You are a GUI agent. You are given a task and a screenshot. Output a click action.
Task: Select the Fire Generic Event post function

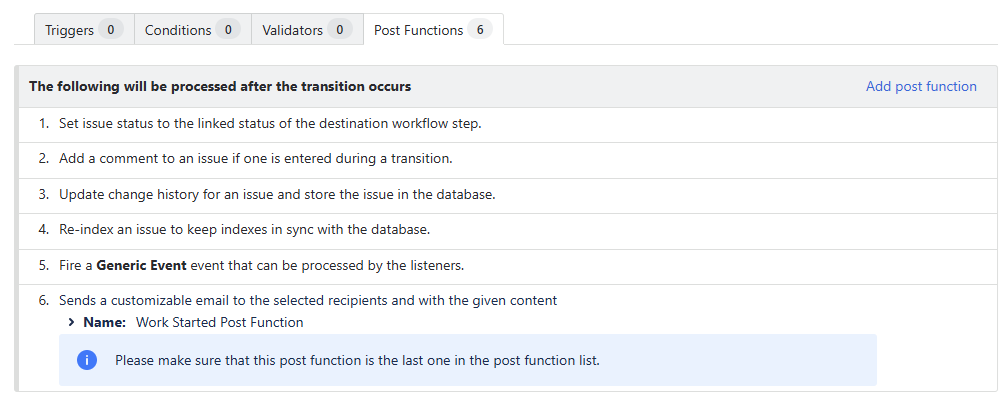tap(263, 265)
